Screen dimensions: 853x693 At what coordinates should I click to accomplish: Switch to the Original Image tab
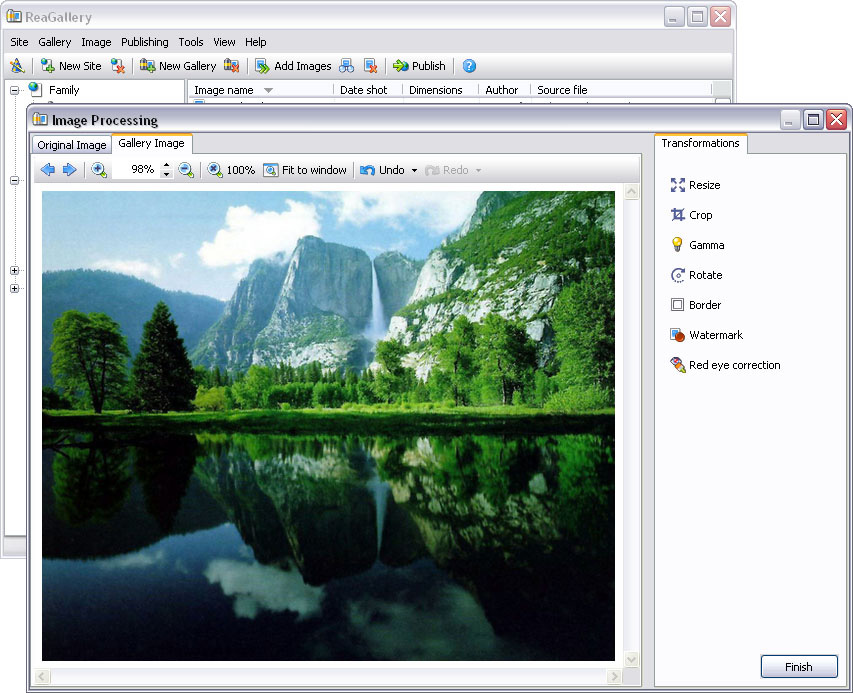click(x=71, y=145)
